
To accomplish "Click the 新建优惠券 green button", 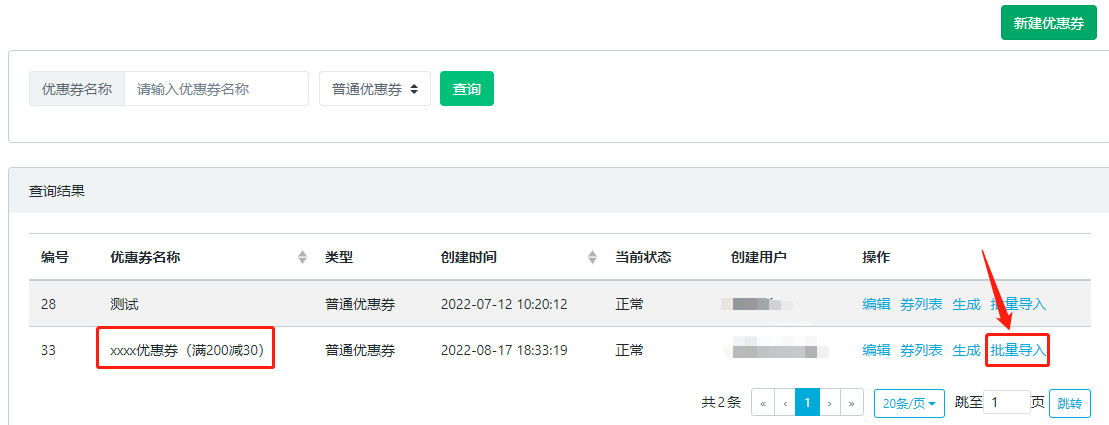I will tap(1048, 23).
